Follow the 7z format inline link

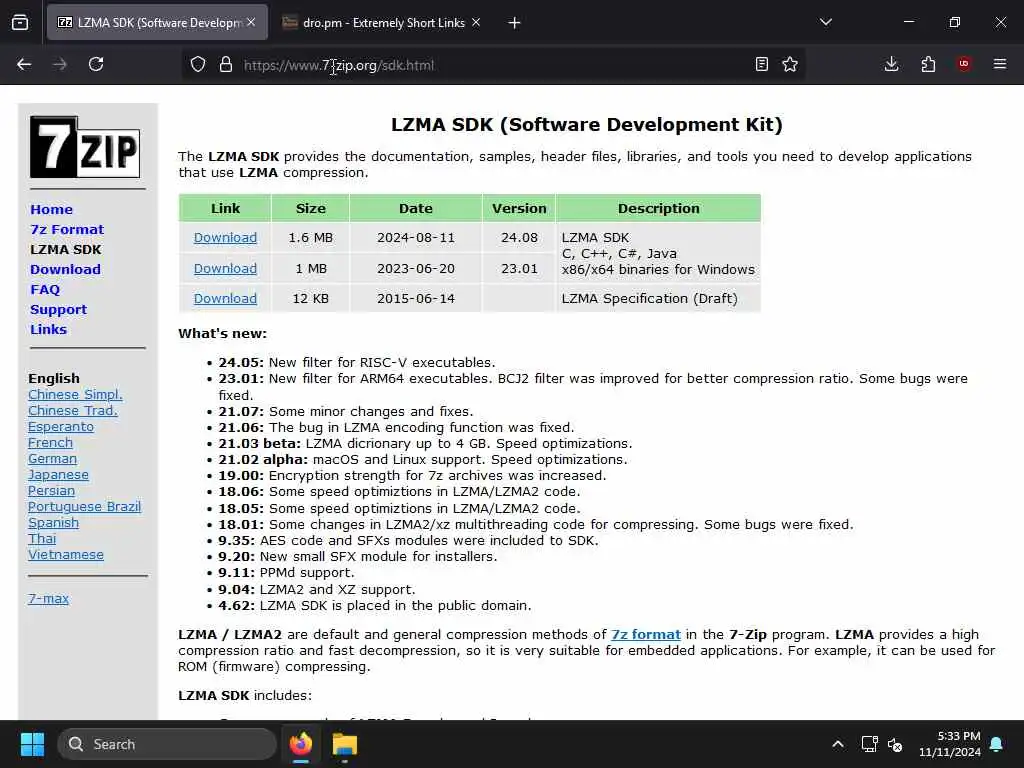click(646, 635)
